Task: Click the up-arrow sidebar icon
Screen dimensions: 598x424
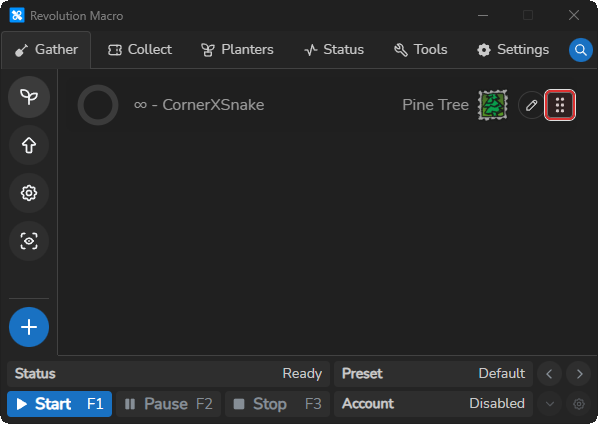Action: click(29, 145)
